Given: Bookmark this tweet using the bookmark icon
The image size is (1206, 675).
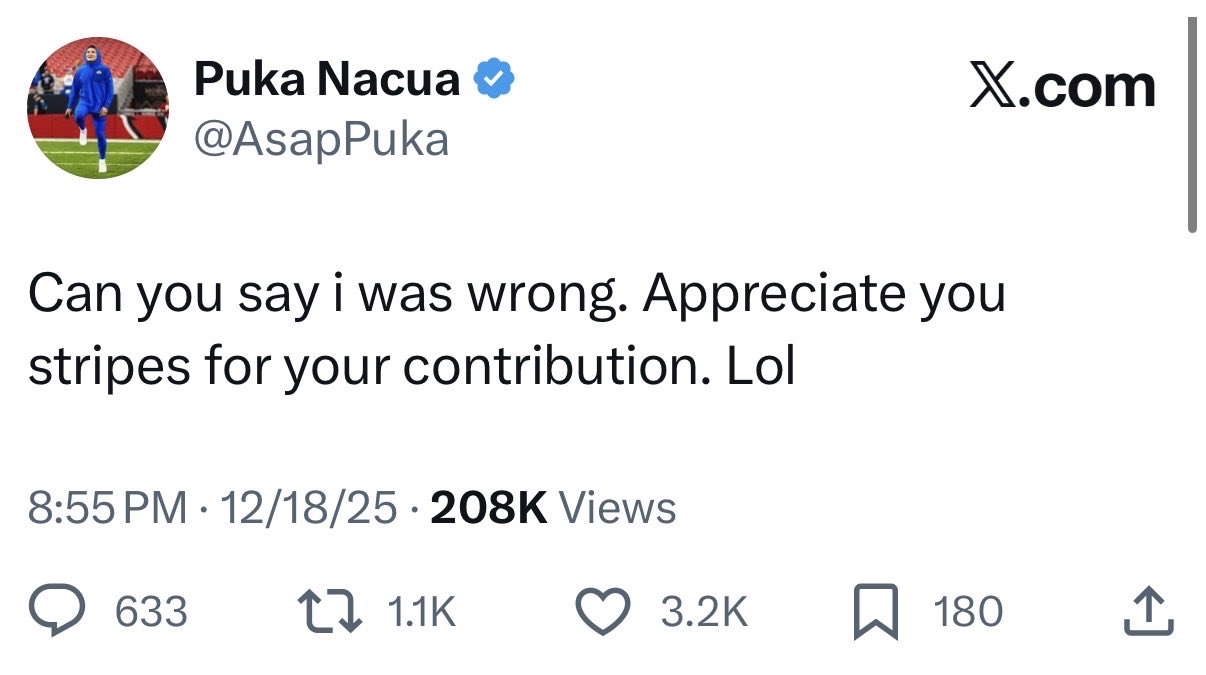Looking at the screenshot, I should 875,611.
